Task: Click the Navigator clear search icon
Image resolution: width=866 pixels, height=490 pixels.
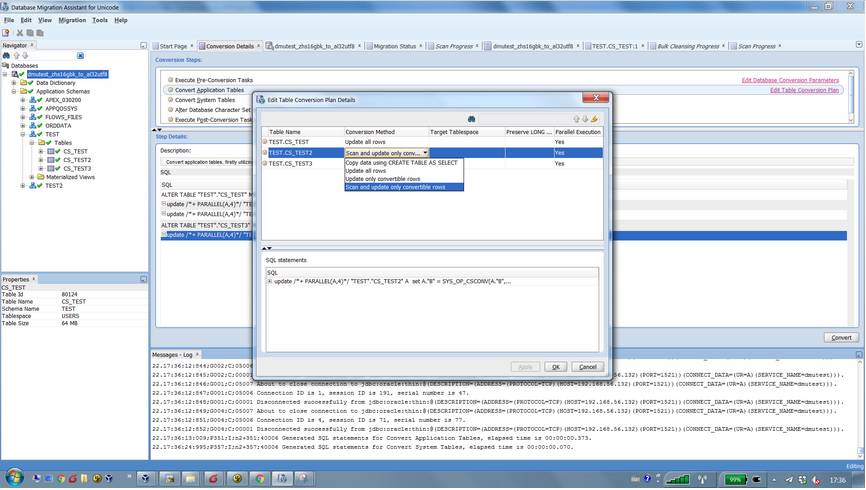Action: (x=80, y=56)
